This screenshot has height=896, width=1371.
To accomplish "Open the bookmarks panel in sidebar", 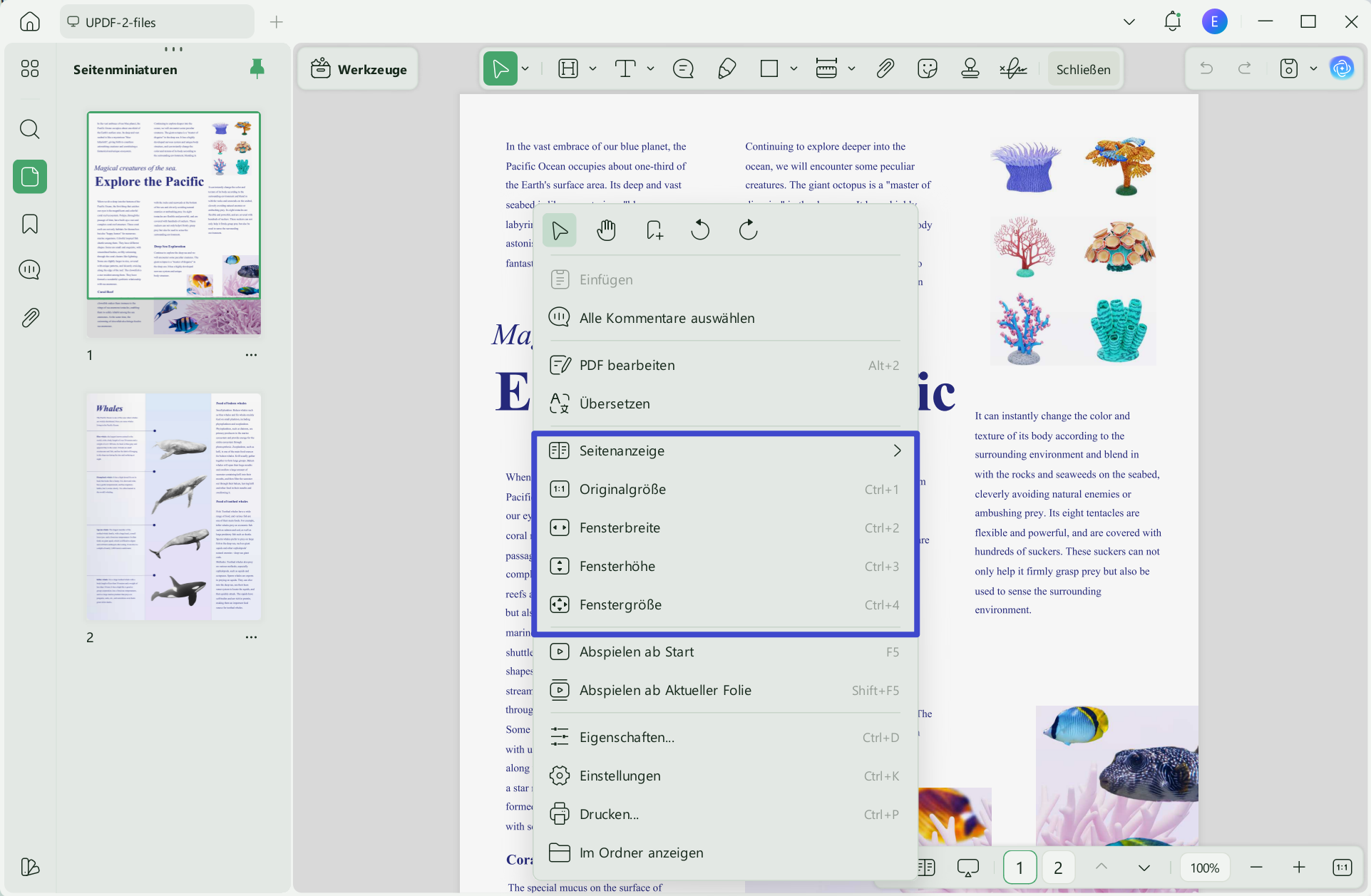I will 30,224.
